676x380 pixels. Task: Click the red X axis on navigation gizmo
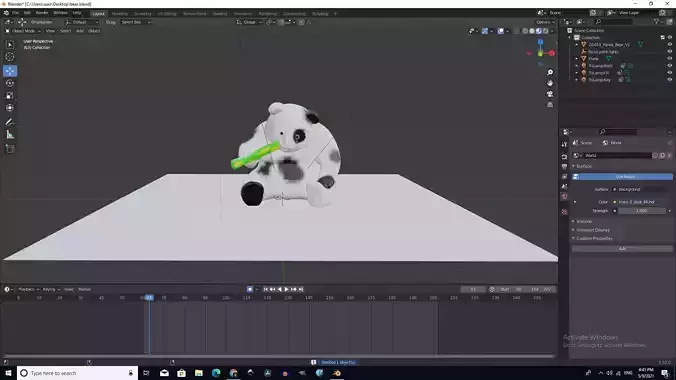pyautogui.click(x=551, y=53)
